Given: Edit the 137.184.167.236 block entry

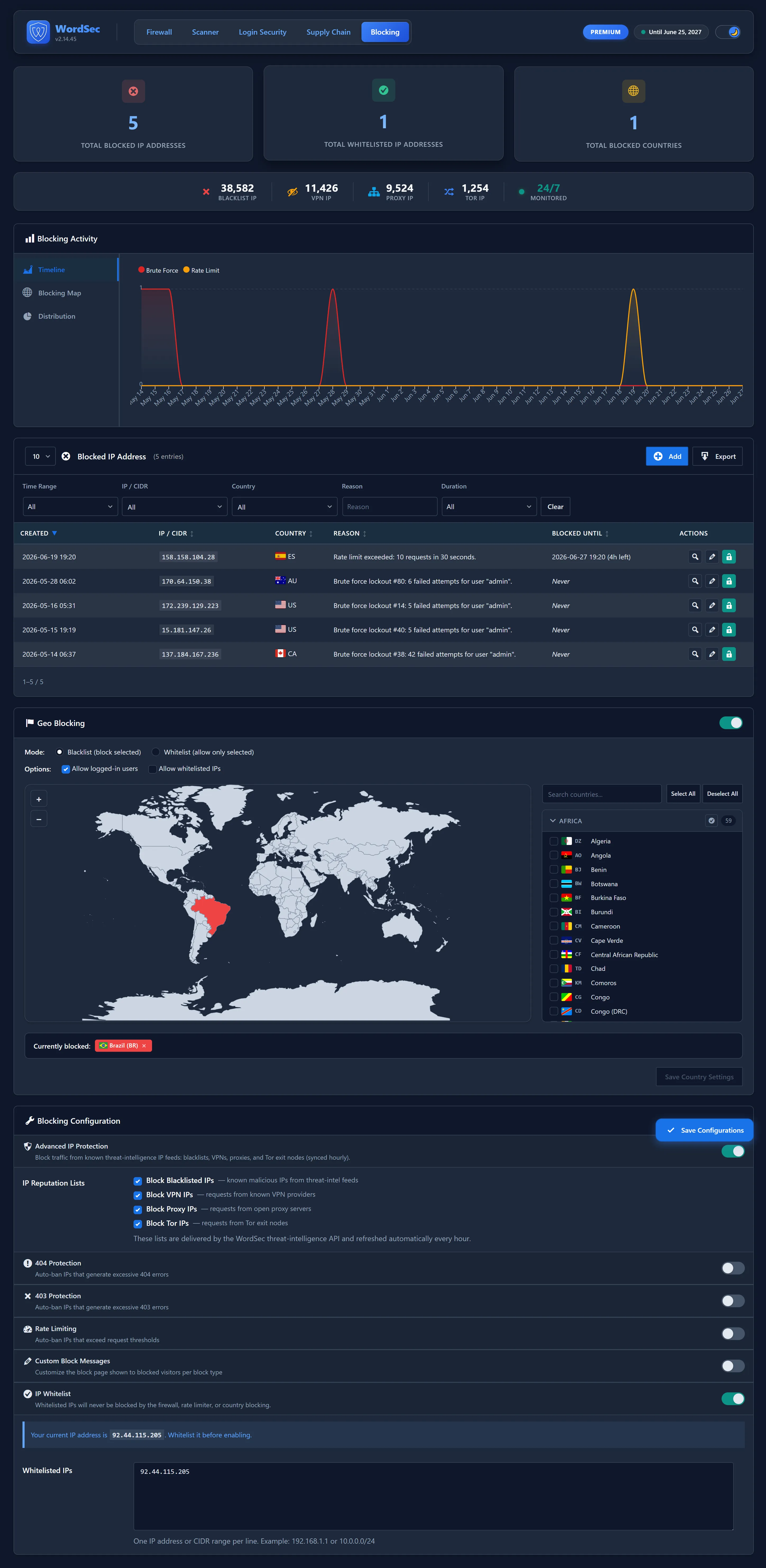Looking at the screenshot, I should 712,654.
